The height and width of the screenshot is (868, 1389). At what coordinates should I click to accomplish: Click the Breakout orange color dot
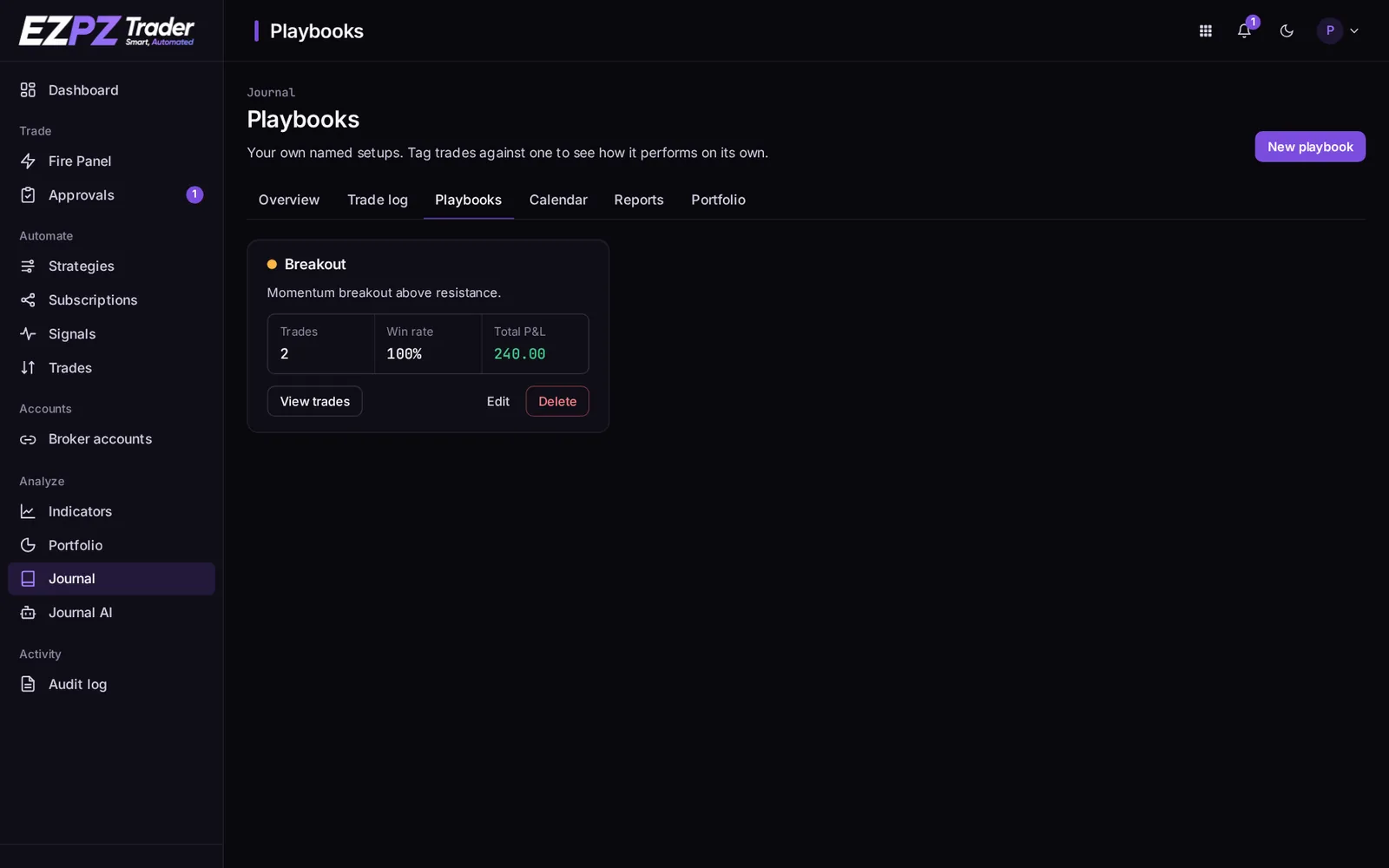click(272, 265)
